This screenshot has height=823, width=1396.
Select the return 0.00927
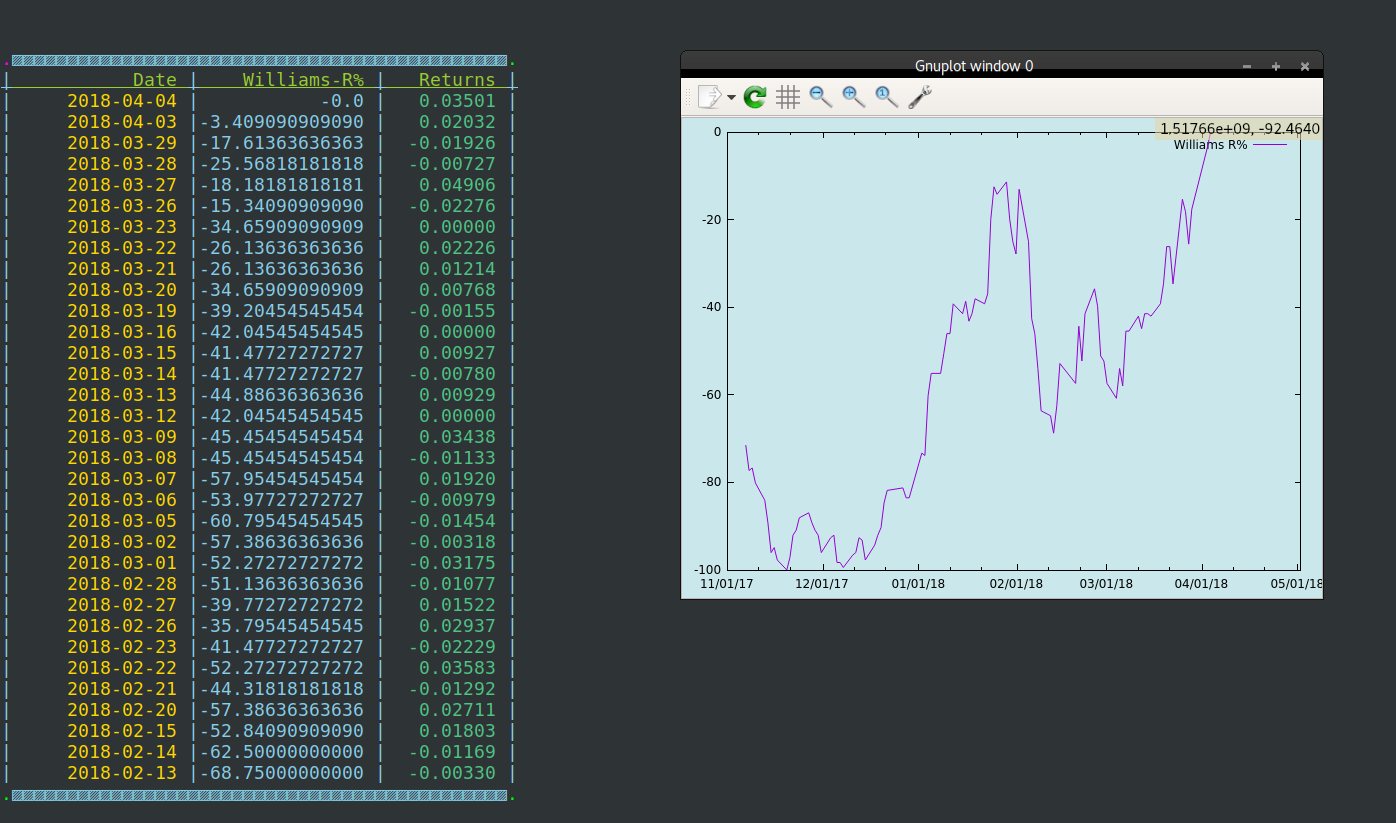(457, 353)
